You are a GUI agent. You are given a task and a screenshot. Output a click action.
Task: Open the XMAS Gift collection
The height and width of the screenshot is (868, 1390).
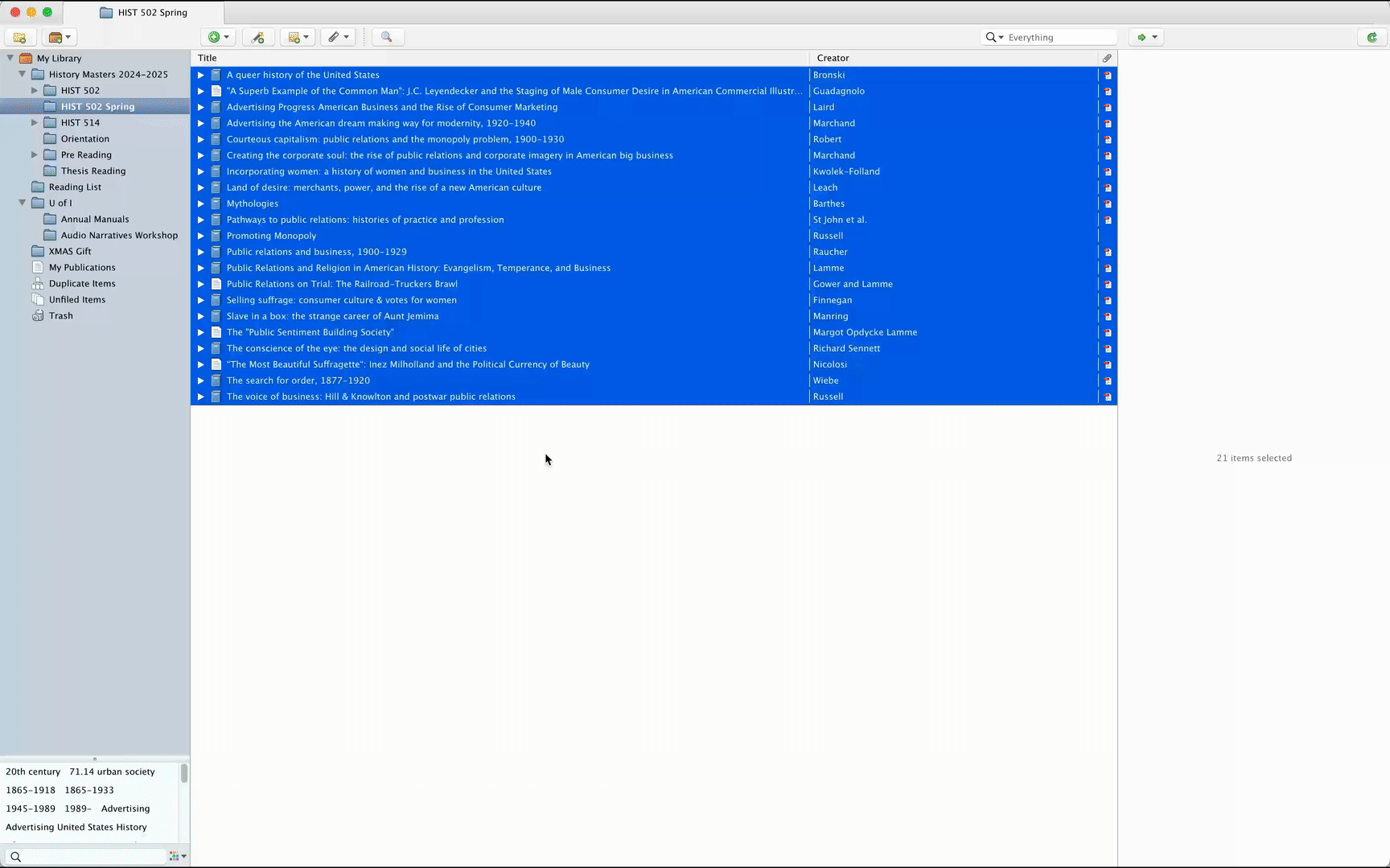tap(70, 251)
